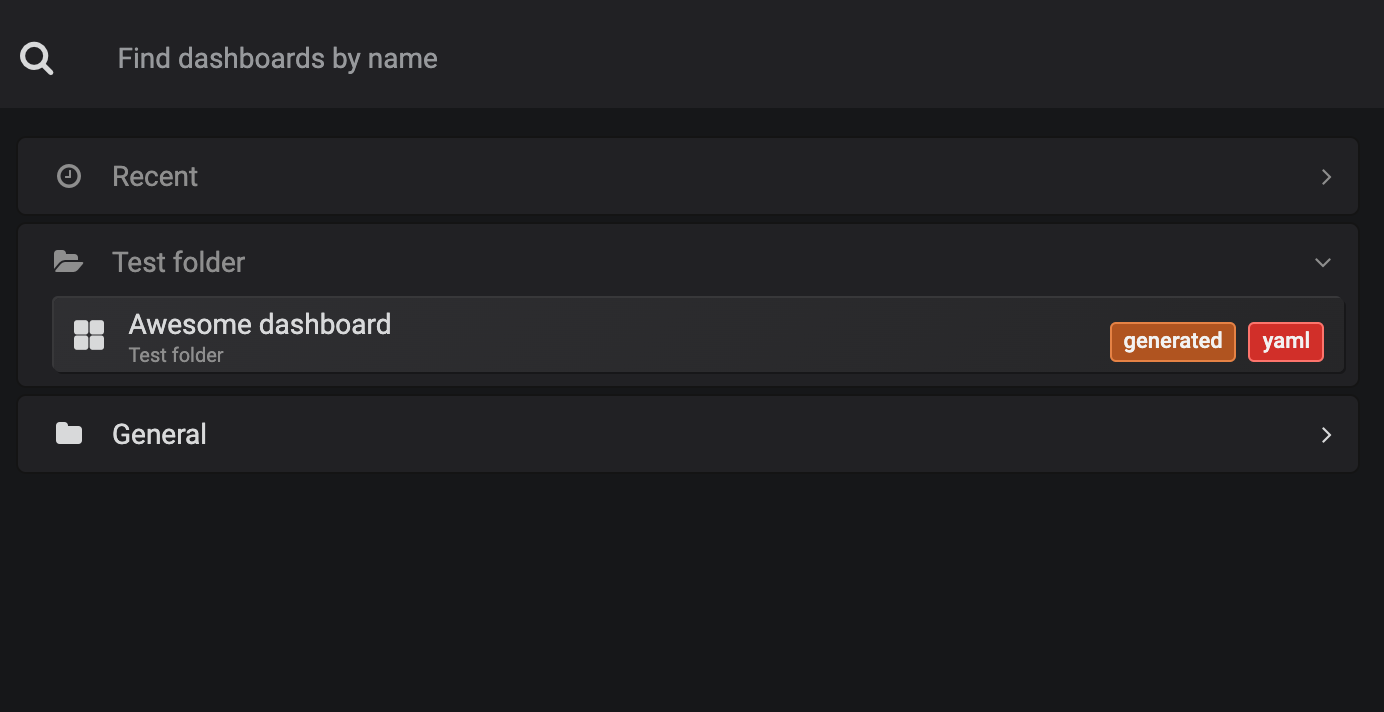Expand Recent using its right chevron

[x=1326, y=177]
